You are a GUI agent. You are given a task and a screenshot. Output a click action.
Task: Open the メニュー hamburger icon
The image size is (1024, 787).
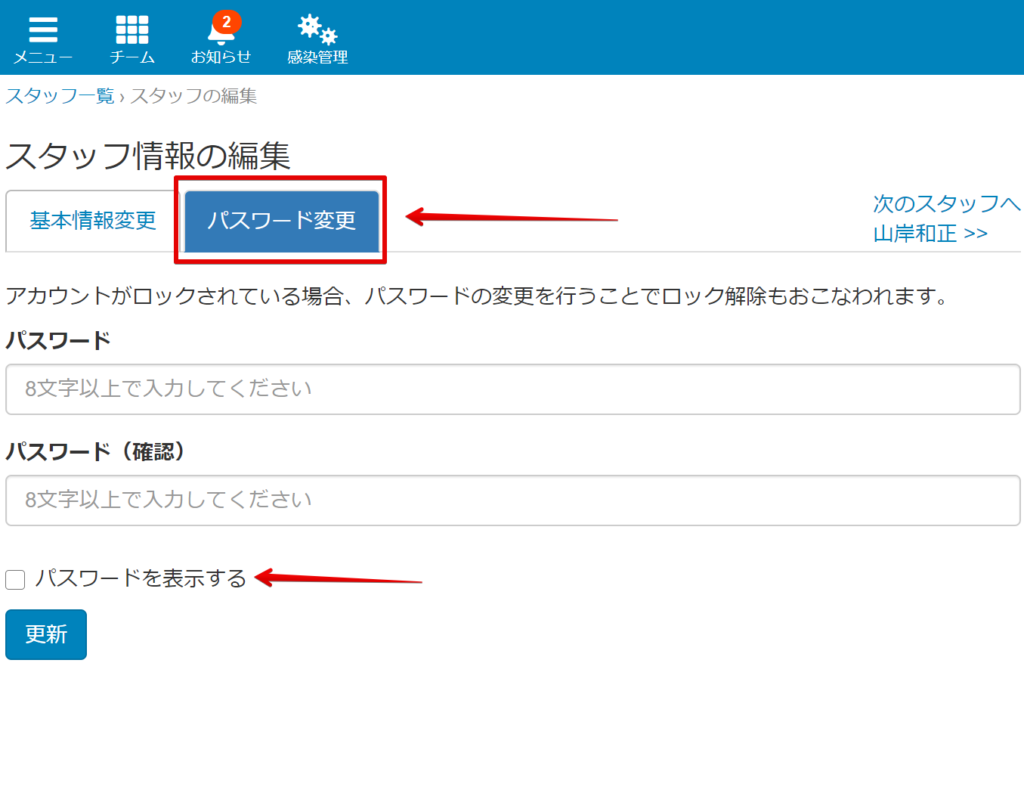[x=42, y=27]
